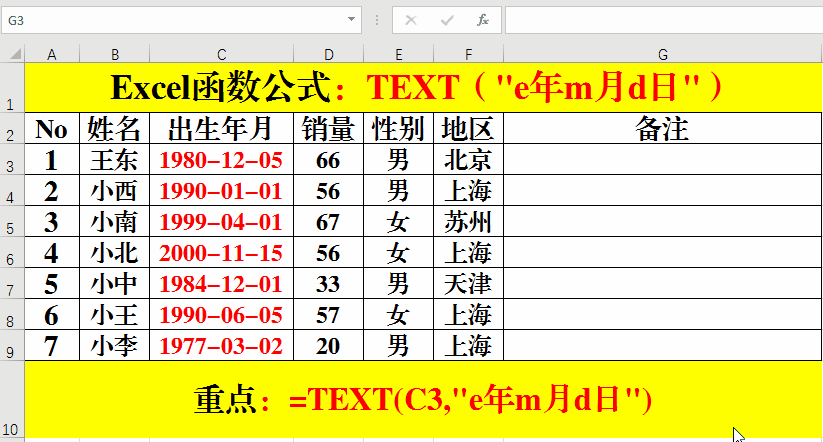Click the empty 备注 cell in 王东's row

[x=662, y=159]
